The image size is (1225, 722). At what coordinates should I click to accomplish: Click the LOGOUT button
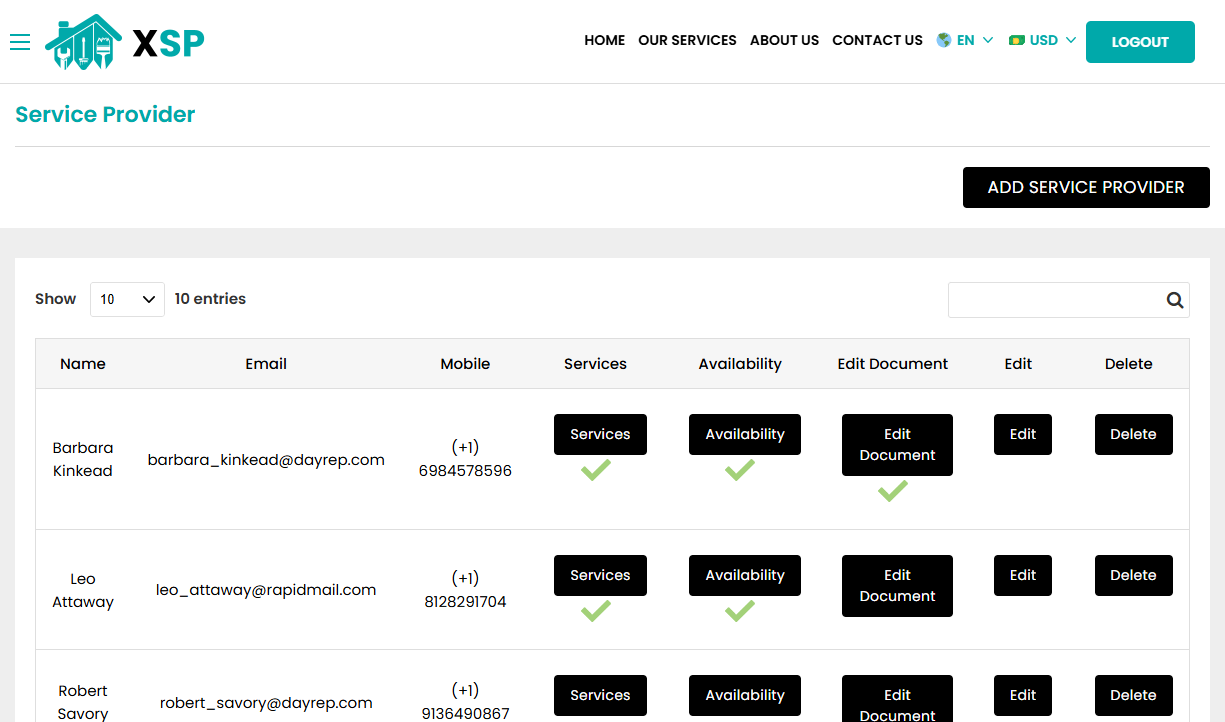(1140, 42)
